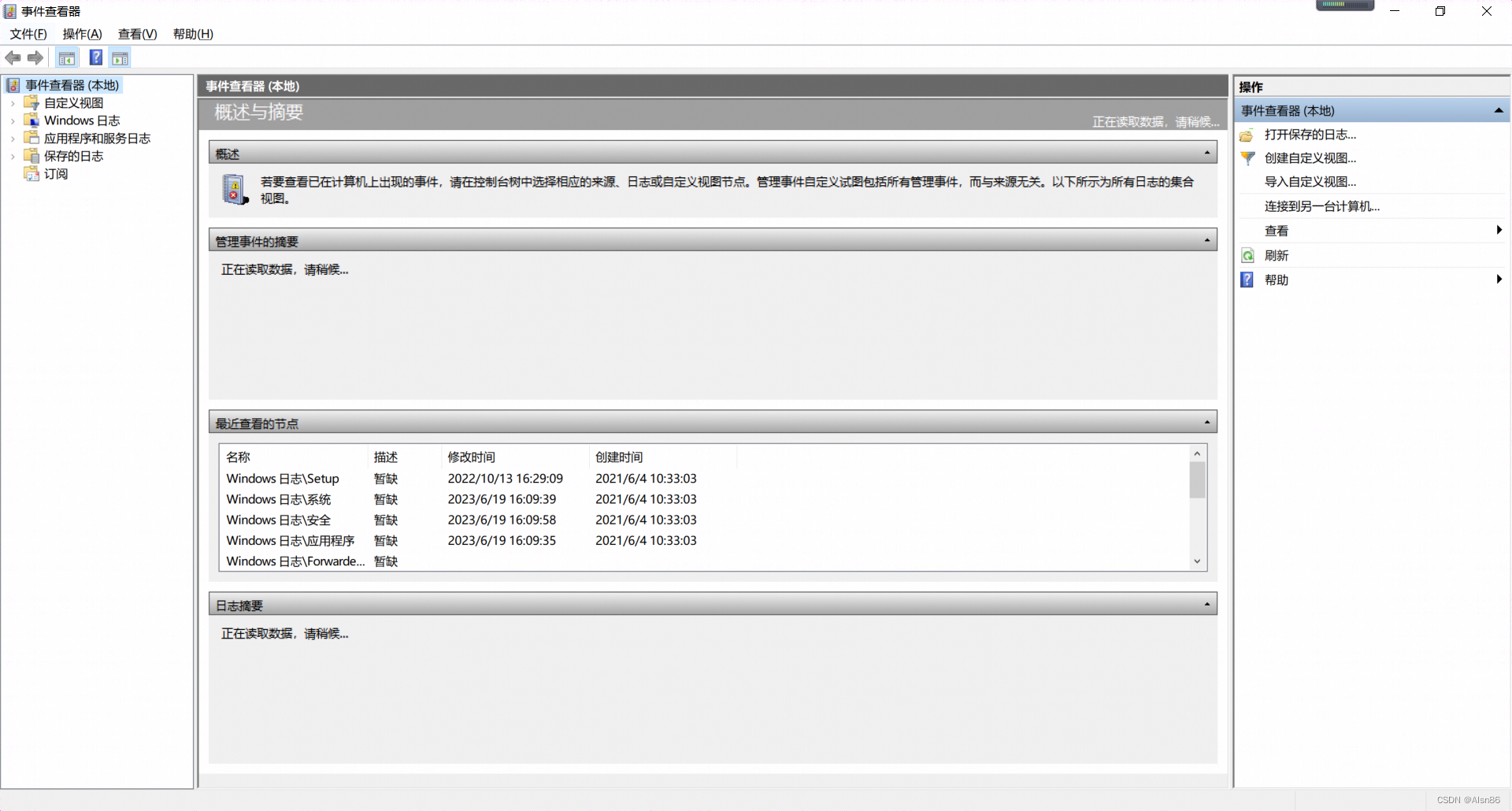Click the recent nodes scrollbar up arrow
This screenshot has width=1512, height=811.
click(x=1197, y=454)
